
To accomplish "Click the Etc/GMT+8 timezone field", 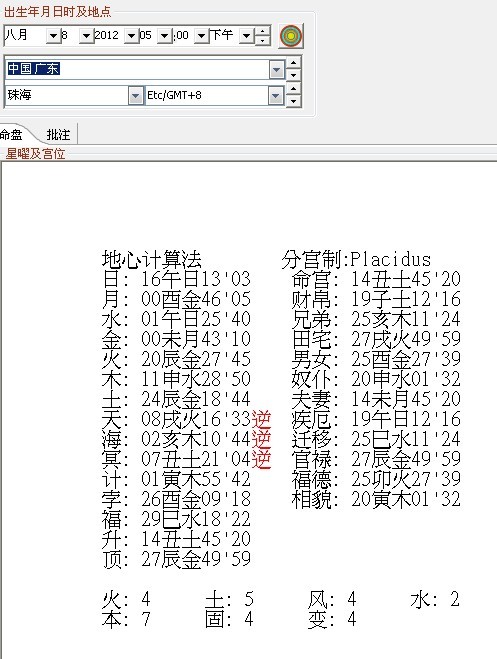I will (207, 95).
